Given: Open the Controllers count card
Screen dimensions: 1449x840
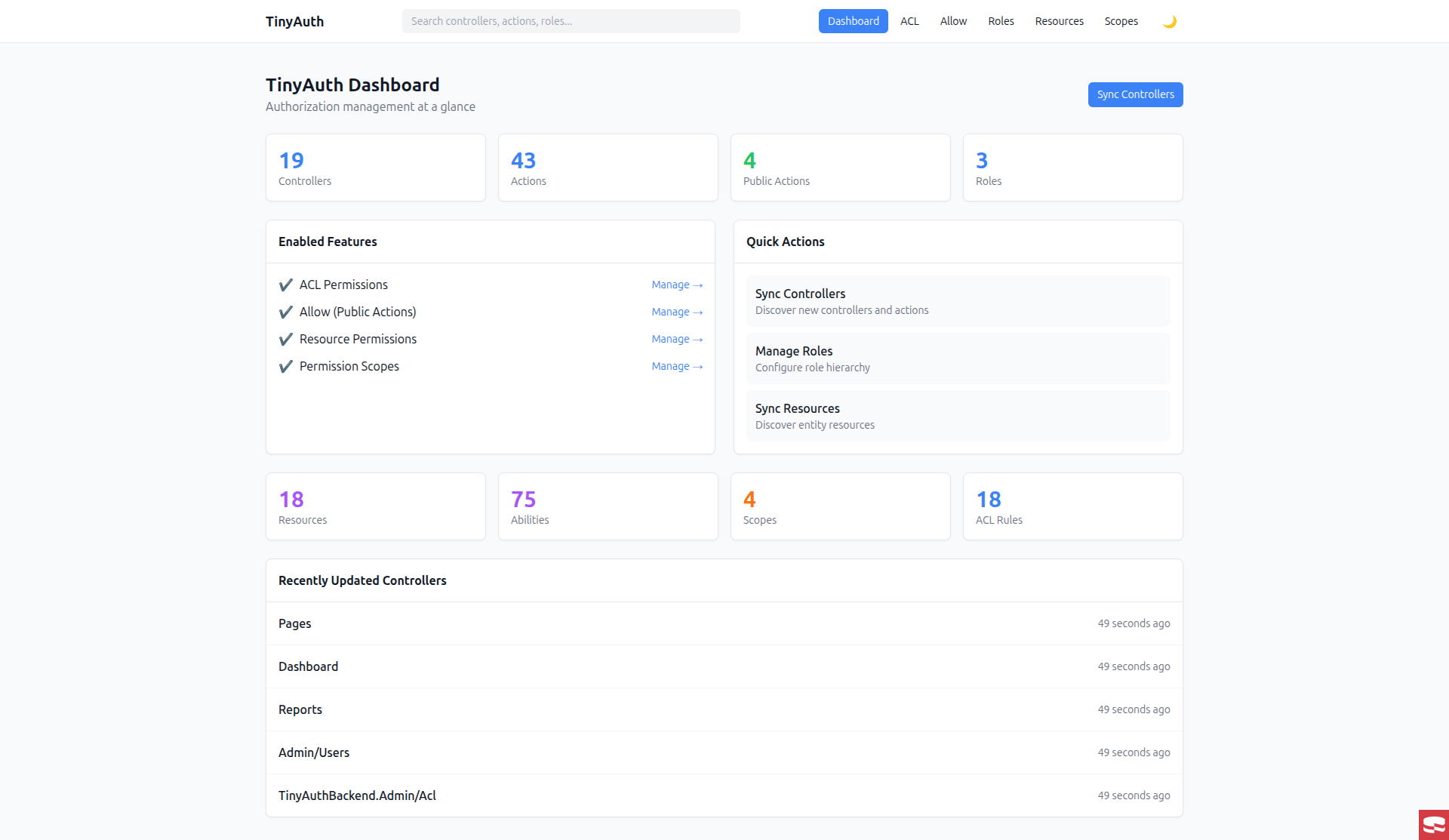Looking at the screenshot, I should [375, 168].
